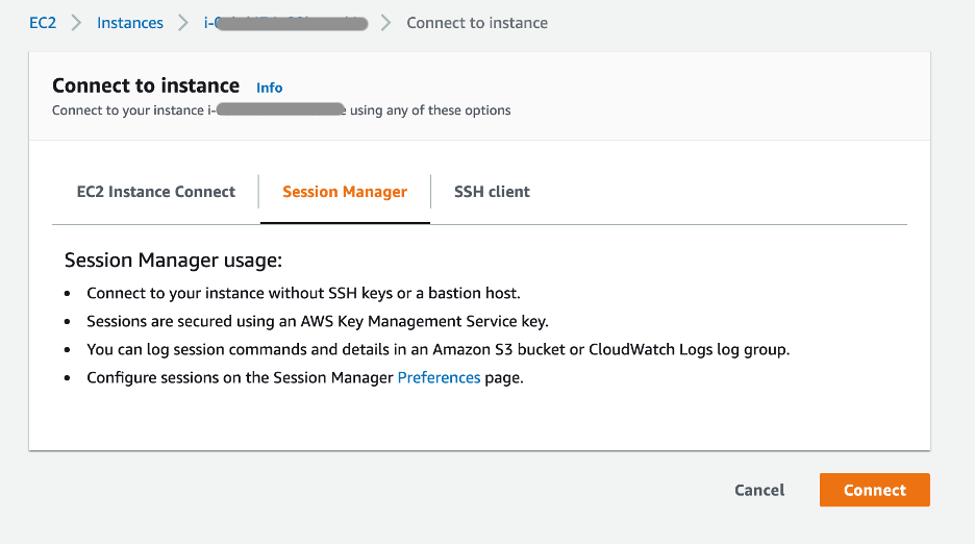The width and height of the screenshot is (977, 545).
Task: Click the 'Connect to instance' panel heading
Action: 146,85
